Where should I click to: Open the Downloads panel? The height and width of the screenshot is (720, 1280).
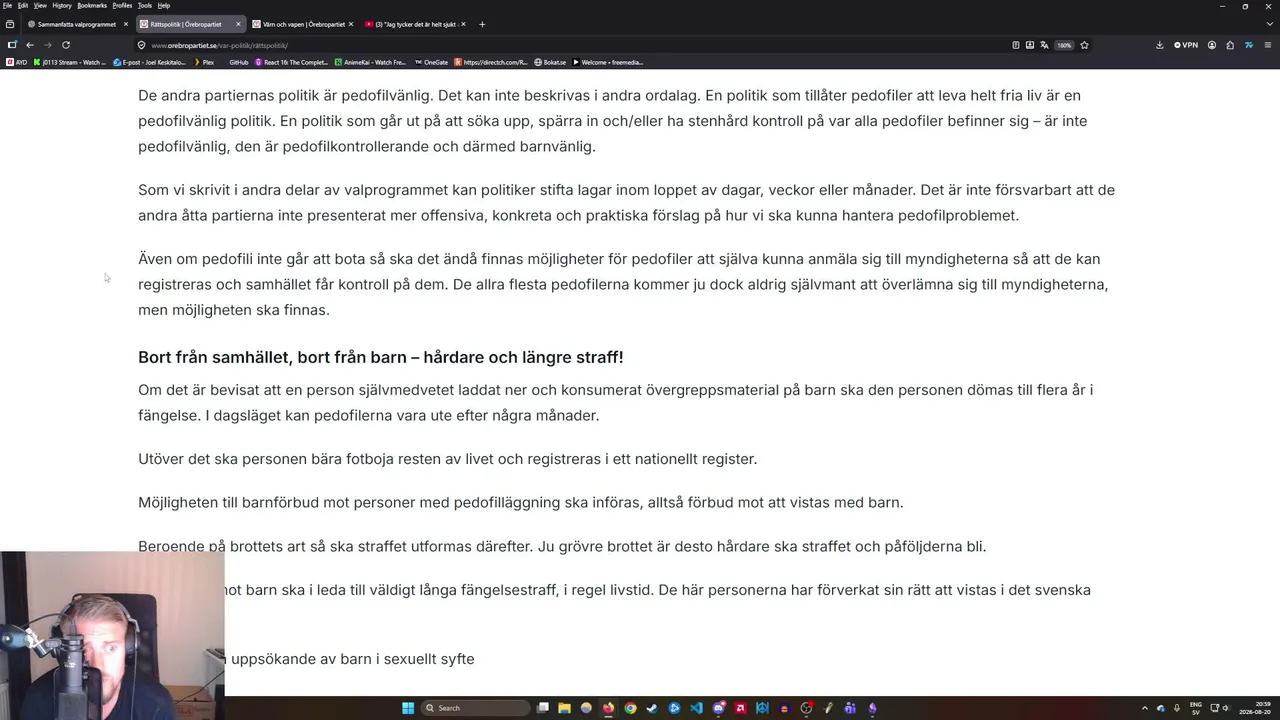coord(1160,45)
